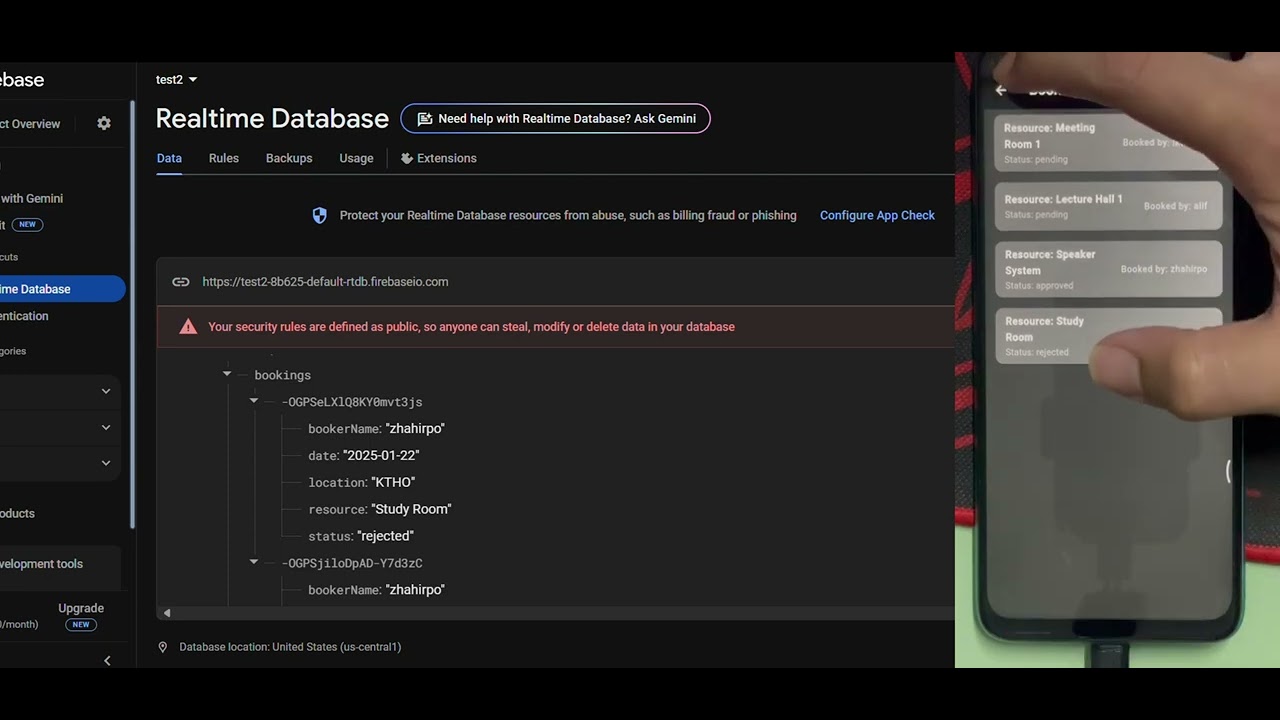Open project settings gear icon
The width and height of the screenshot is (1280, 720).
(104, 123)
